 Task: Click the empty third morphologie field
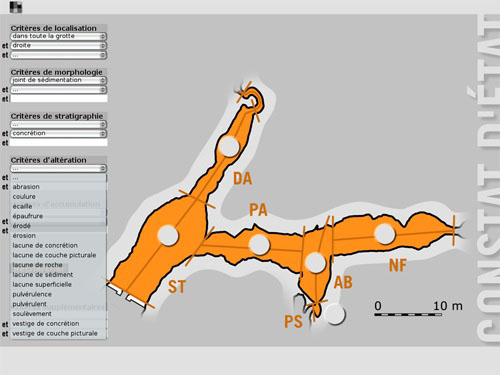point(59,99)
